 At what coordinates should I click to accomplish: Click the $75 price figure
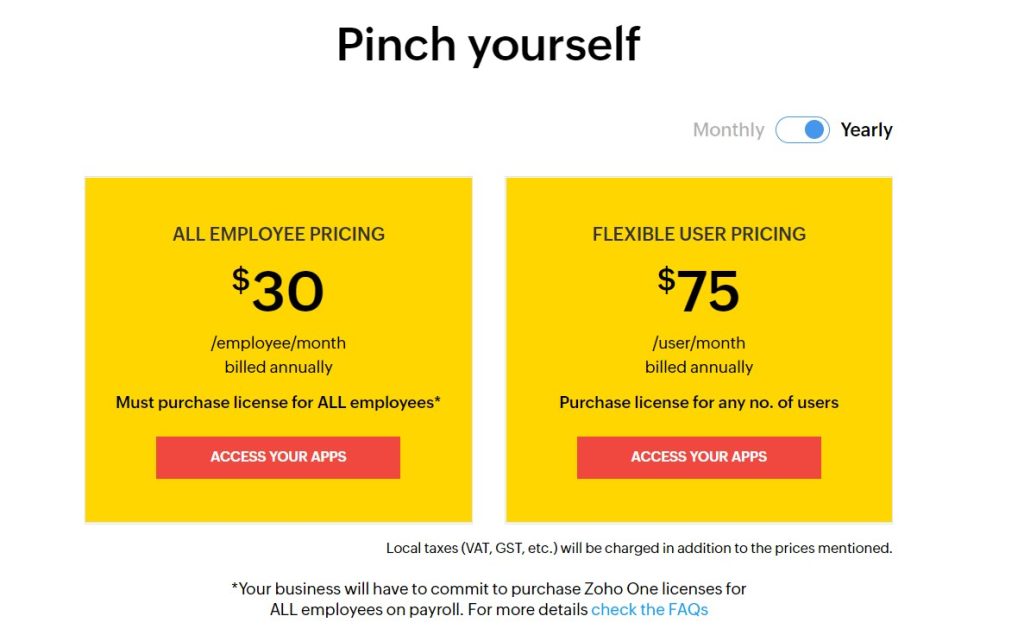click(x=707, y=291)
